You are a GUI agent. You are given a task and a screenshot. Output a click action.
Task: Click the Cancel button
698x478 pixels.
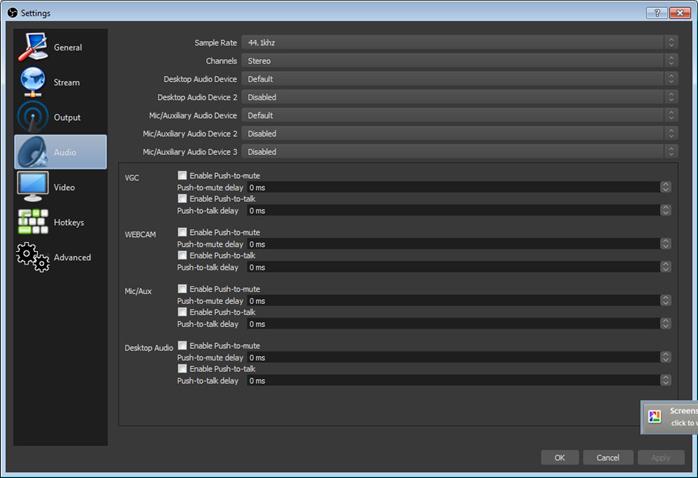click(608, 457)
